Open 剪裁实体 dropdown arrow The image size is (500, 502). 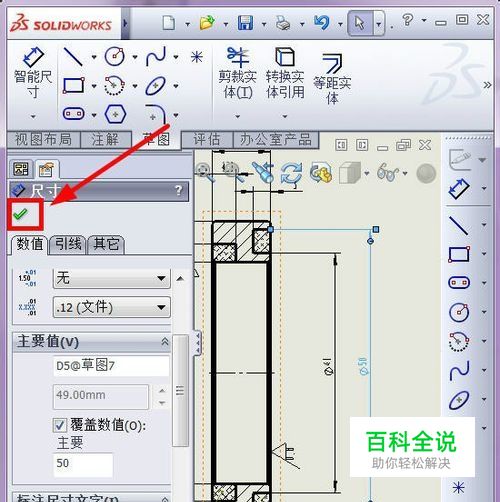[x=237, y=116]
